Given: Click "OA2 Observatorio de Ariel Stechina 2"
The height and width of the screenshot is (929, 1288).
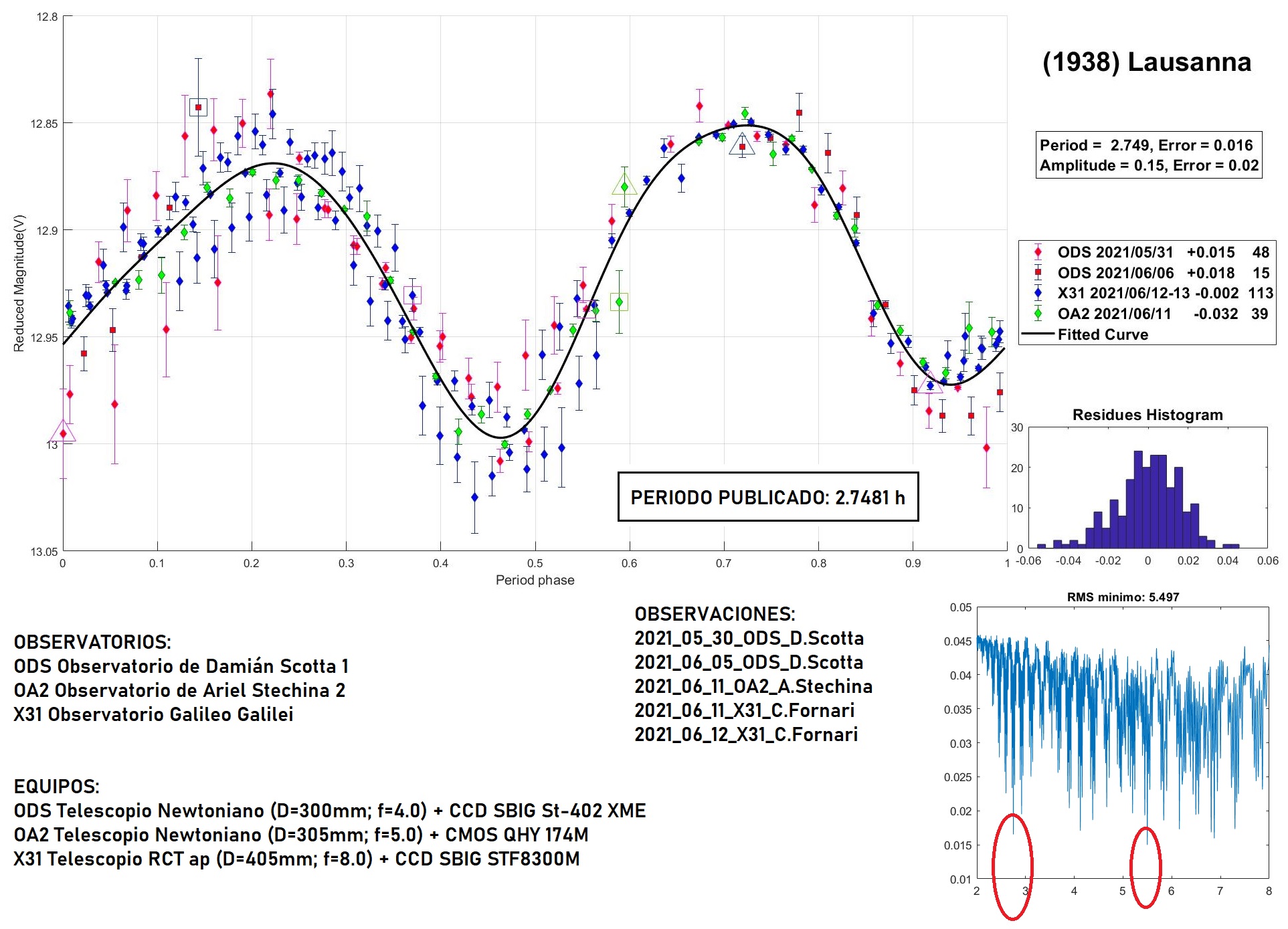Looking at the screenshot, I should coord(179,690).
